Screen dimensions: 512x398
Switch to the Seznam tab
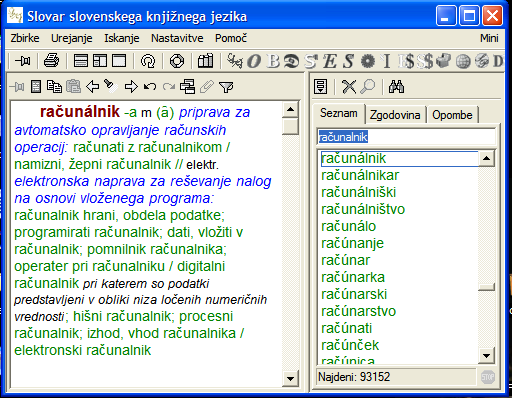[x=339, y=113]
